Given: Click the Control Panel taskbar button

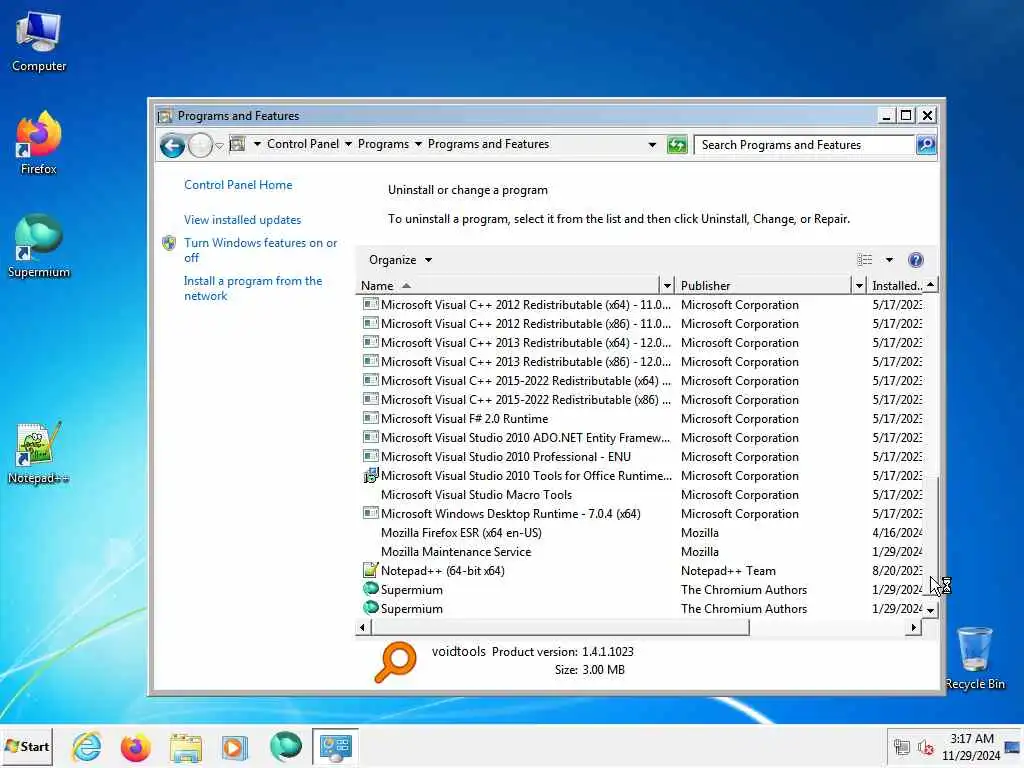Looking at the screenshot, I should click(x=335, y=746).
